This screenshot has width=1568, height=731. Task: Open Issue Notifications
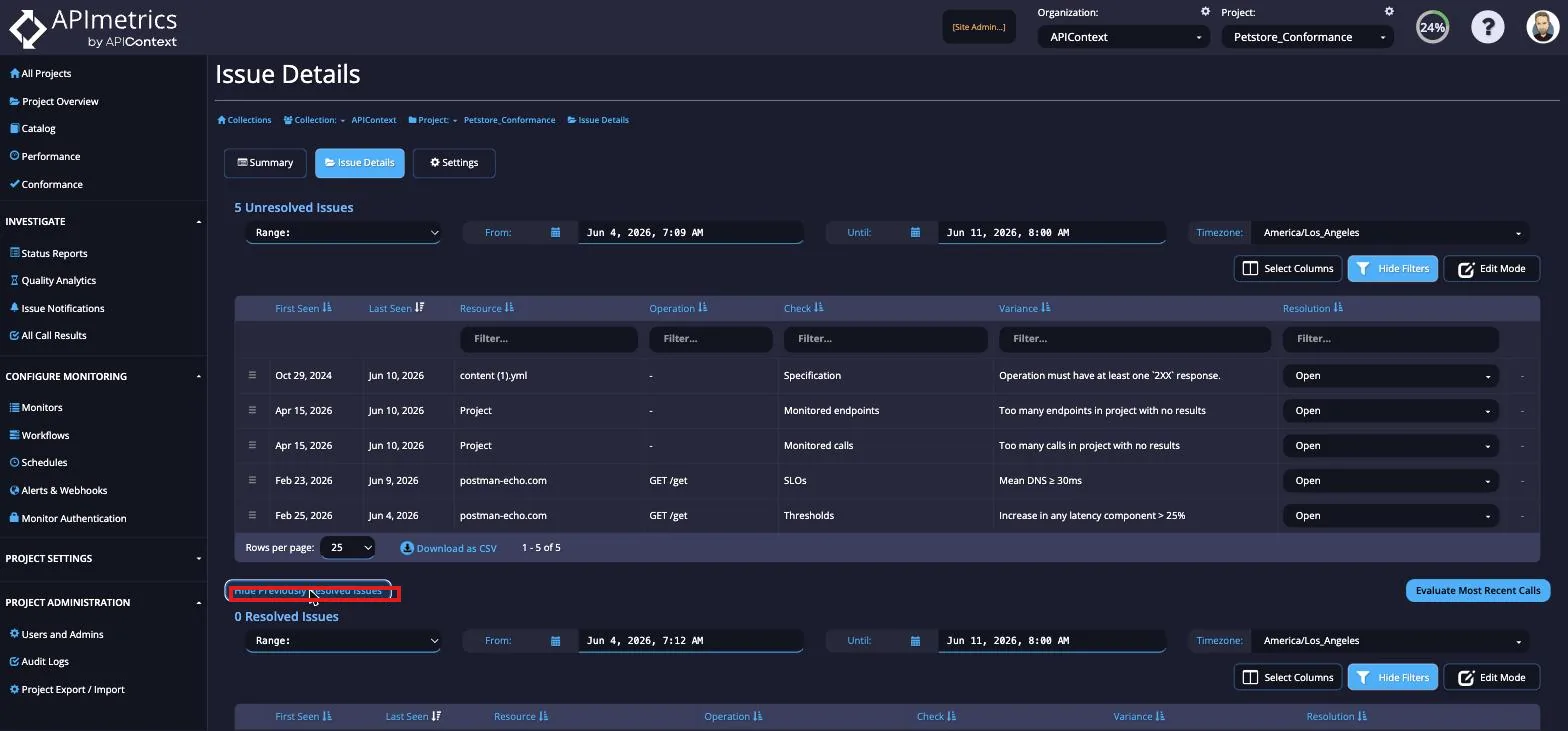pos(56,308)
